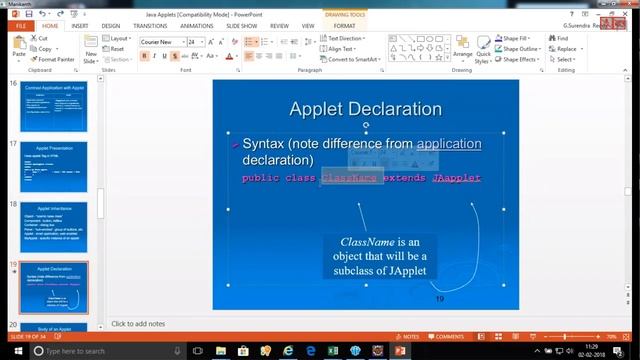
Task: Click Windows Start button
Action: click(x=18, y=351)
